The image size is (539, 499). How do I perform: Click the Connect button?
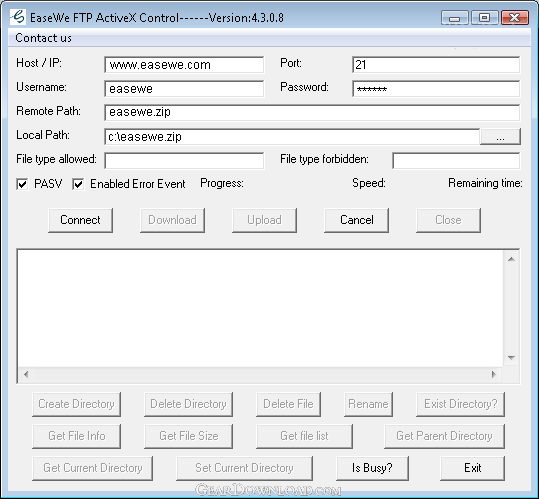[x=80, y=220]
